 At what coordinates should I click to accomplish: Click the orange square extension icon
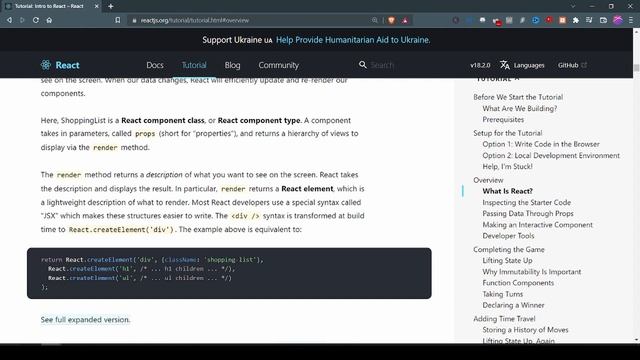pos(562,20)
